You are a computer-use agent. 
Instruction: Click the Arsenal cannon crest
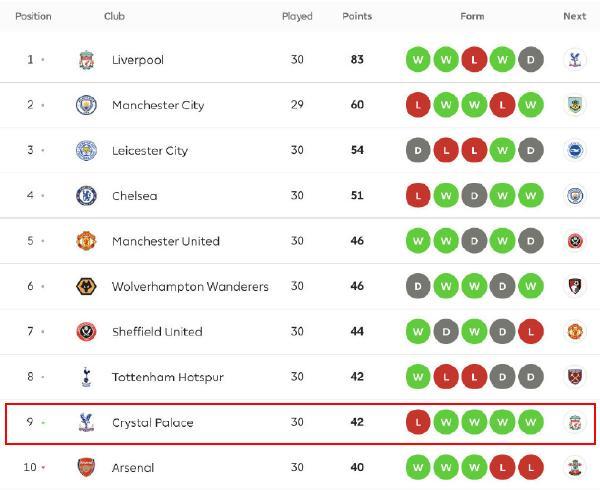click(x=86, y=467)
